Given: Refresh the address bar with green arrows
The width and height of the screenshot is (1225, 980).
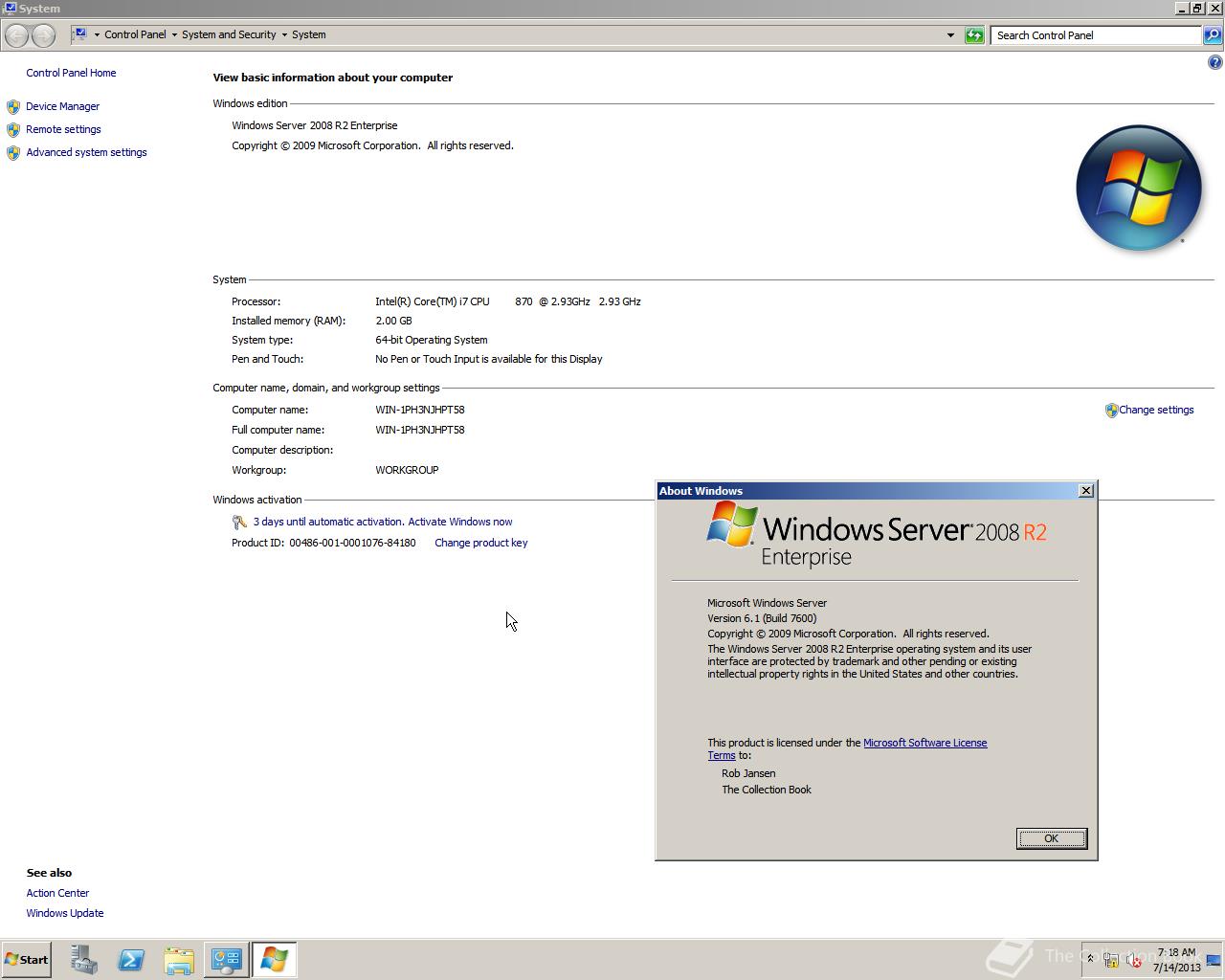Looking at the screenshot, I should [x=974, y=35].
